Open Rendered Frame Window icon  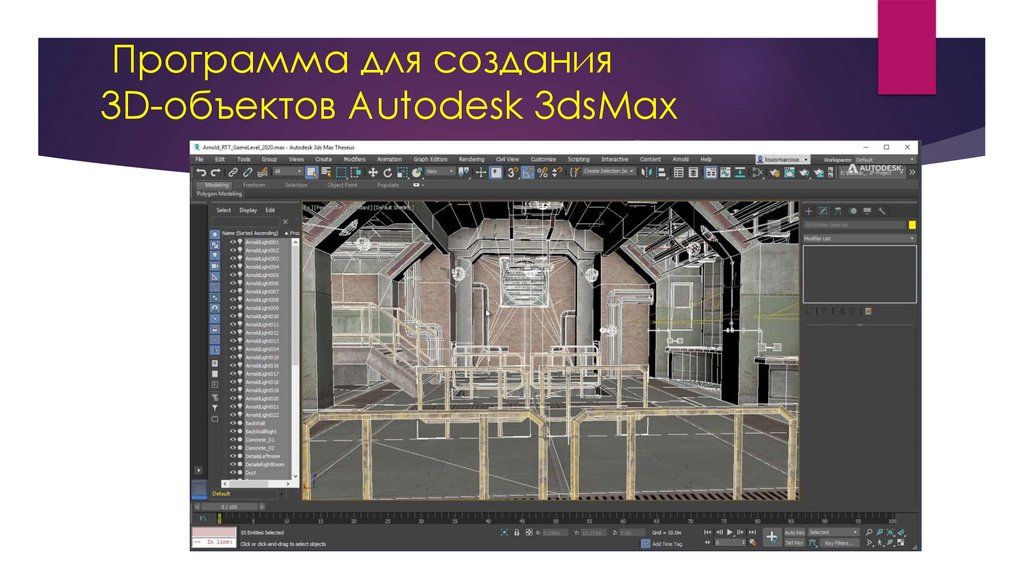click(790, 172)
